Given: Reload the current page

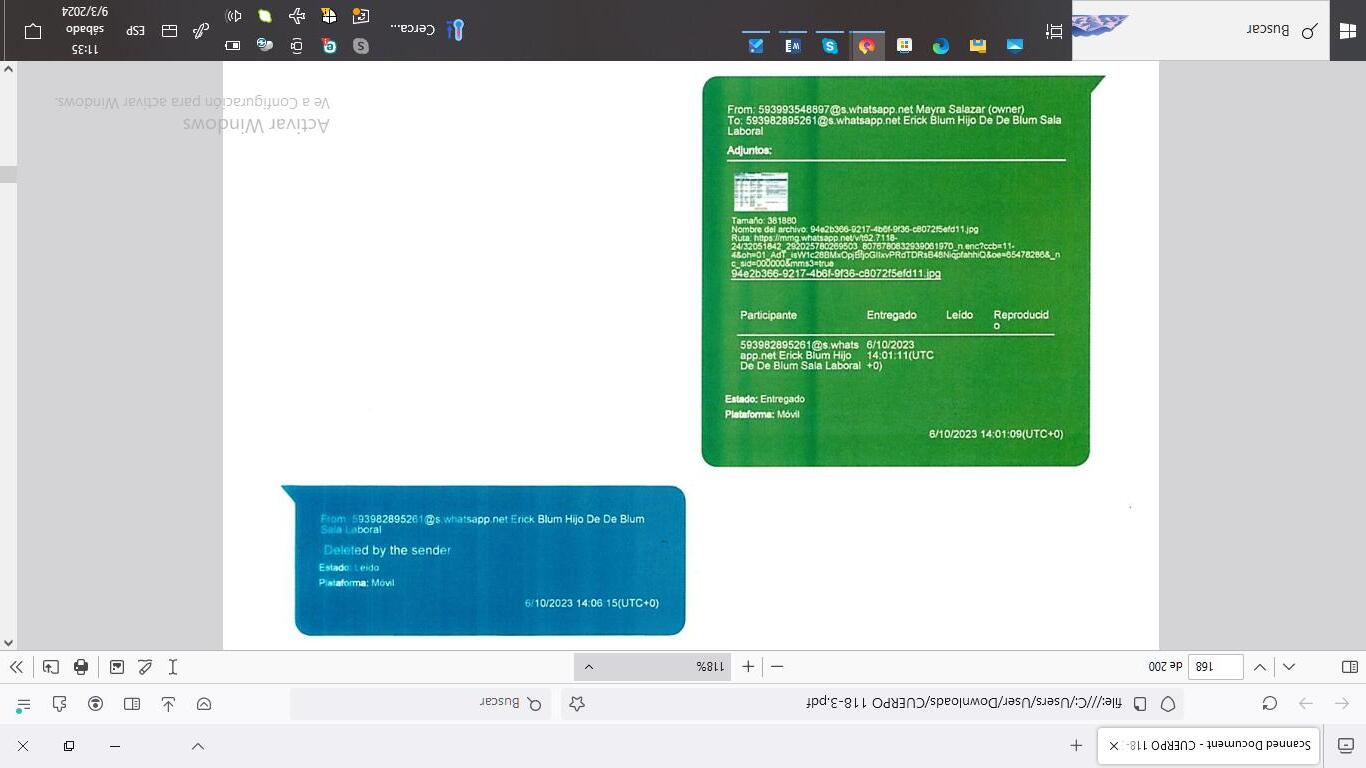Looking at the screenshot, I should (x=1270, y=704).
